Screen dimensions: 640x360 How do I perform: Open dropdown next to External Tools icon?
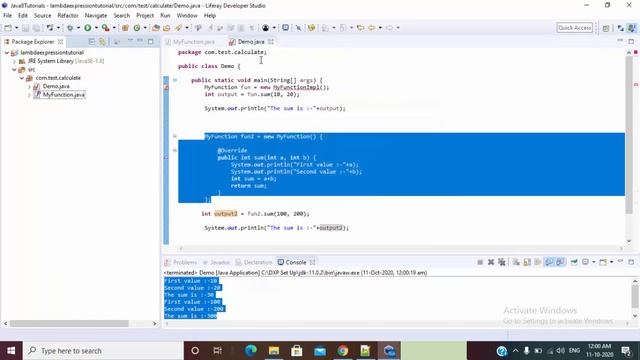pos(114,28)
